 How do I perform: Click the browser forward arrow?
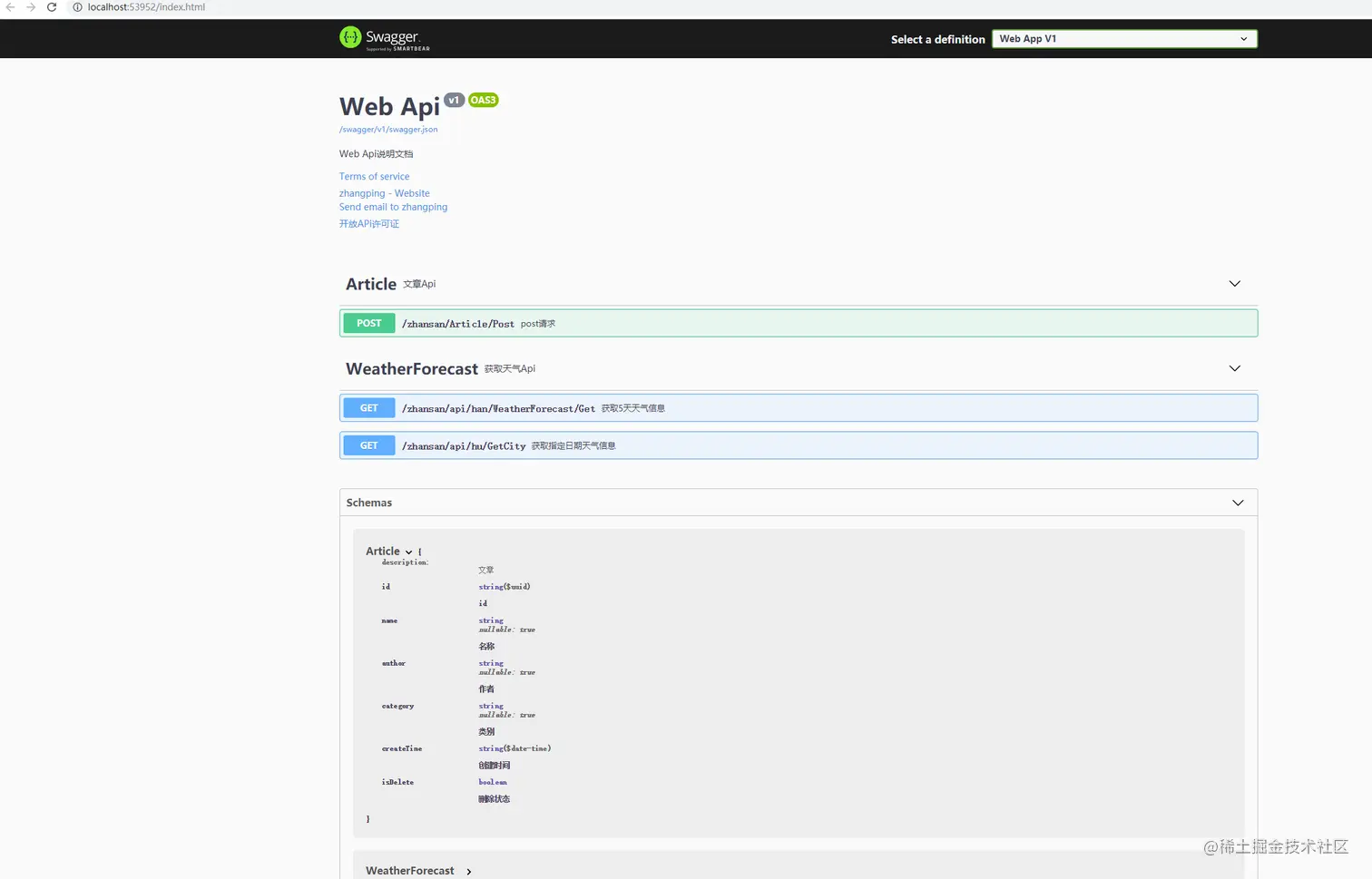[31, 7]
